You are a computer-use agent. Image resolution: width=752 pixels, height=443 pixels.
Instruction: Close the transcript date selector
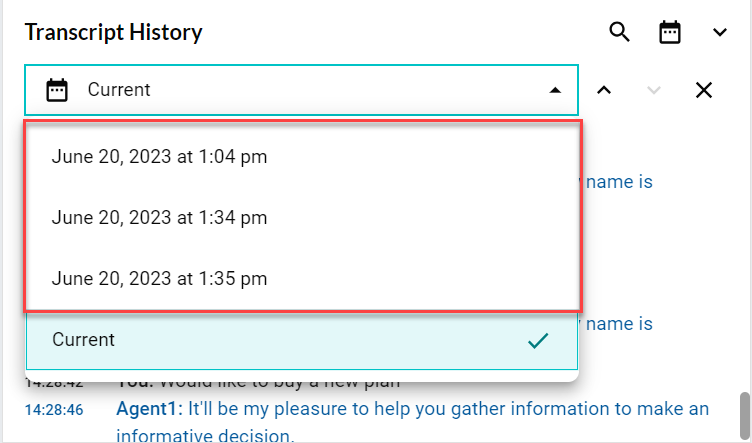pyautogui.click(x=704, y=90)
